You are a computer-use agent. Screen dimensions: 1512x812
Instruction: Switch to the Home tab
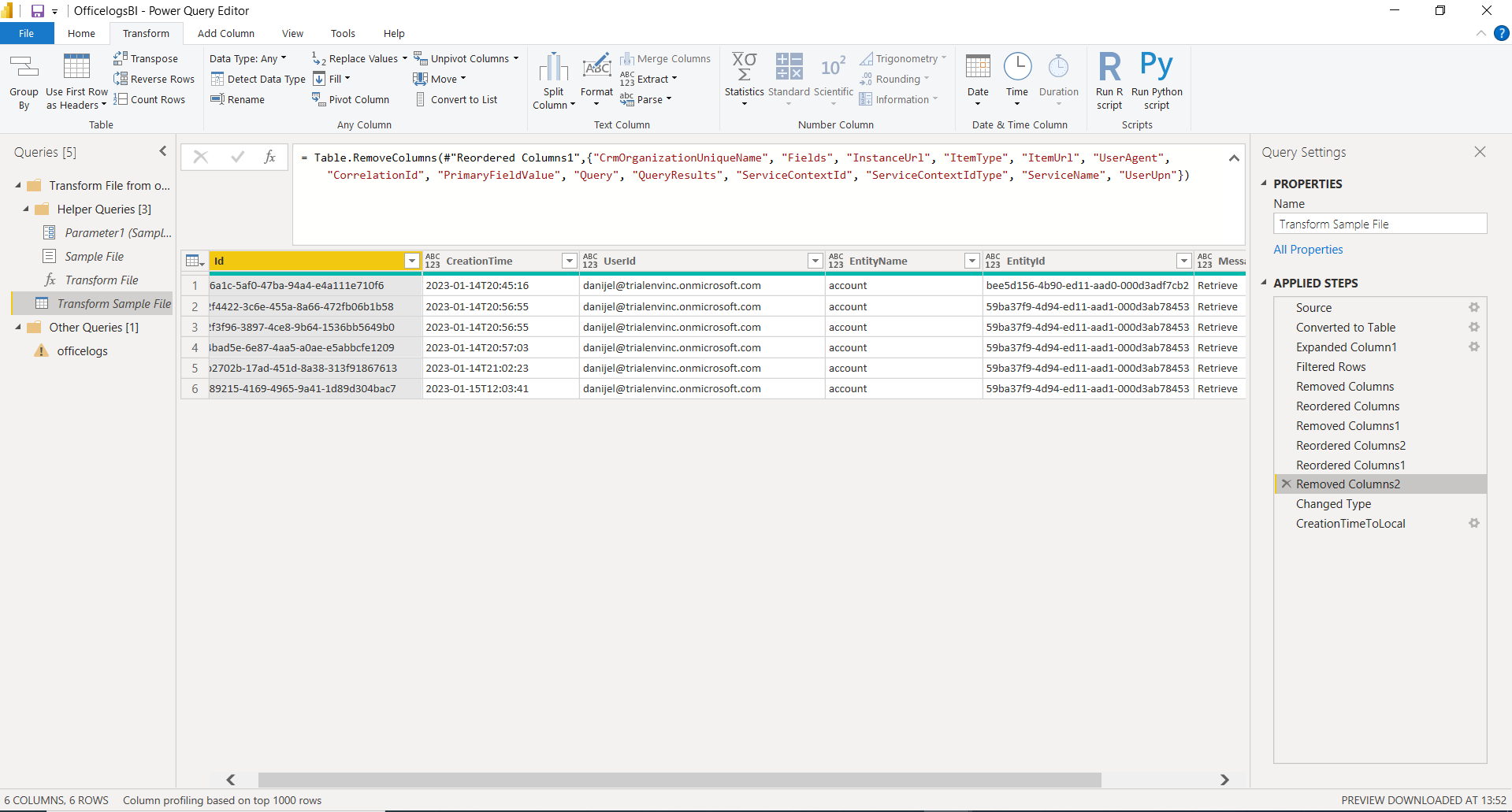coord(81,33)
